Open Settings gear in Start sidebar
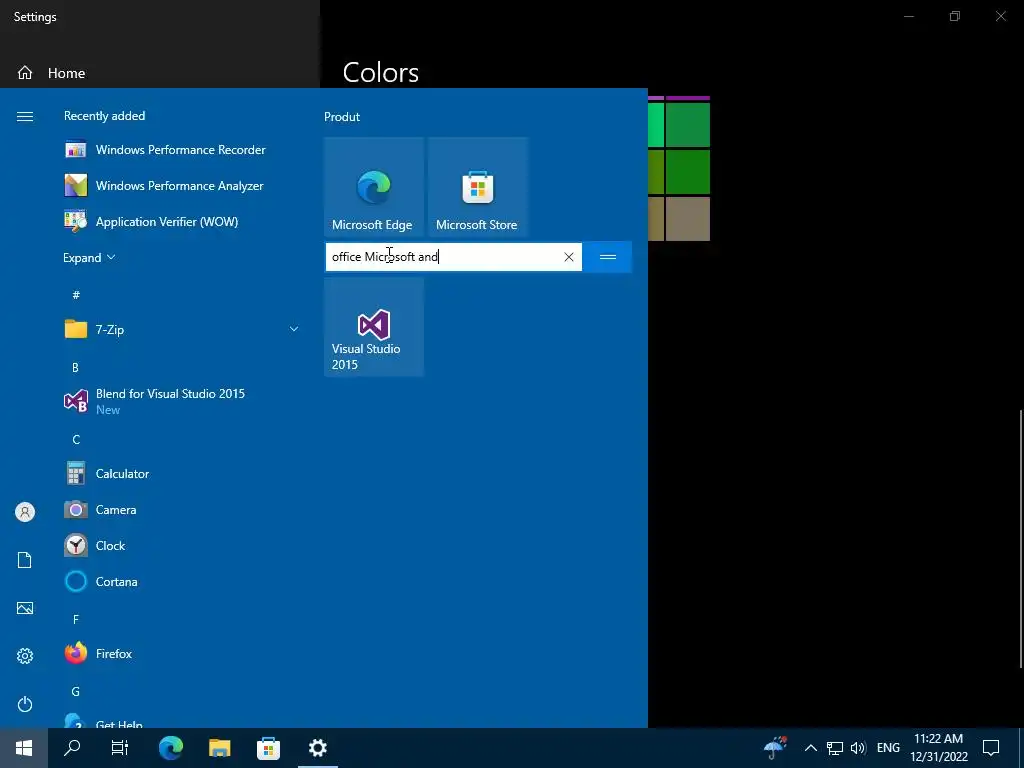The image size is (1024, 768). [x=25, y=656]
